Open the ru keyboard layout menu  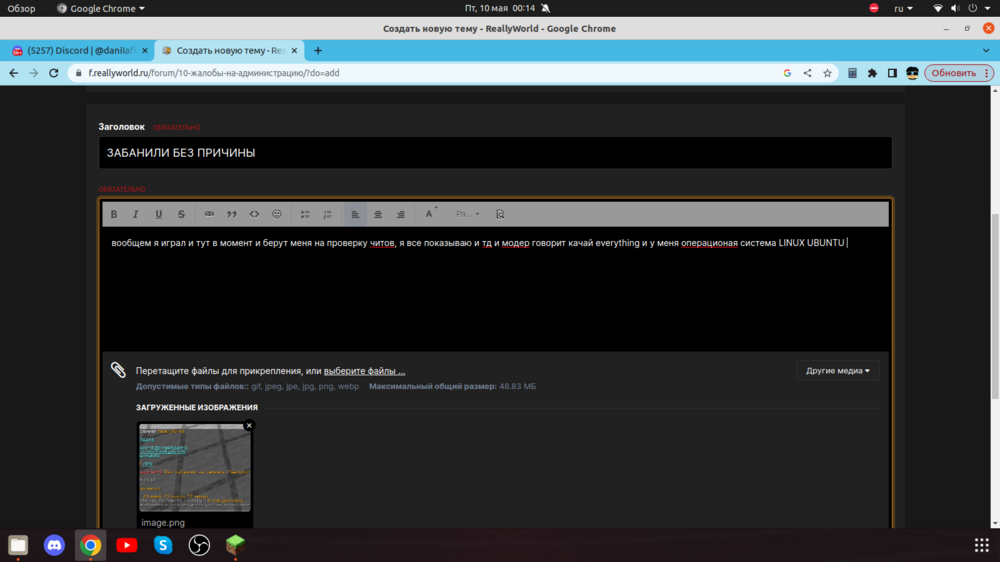[903, 8]
